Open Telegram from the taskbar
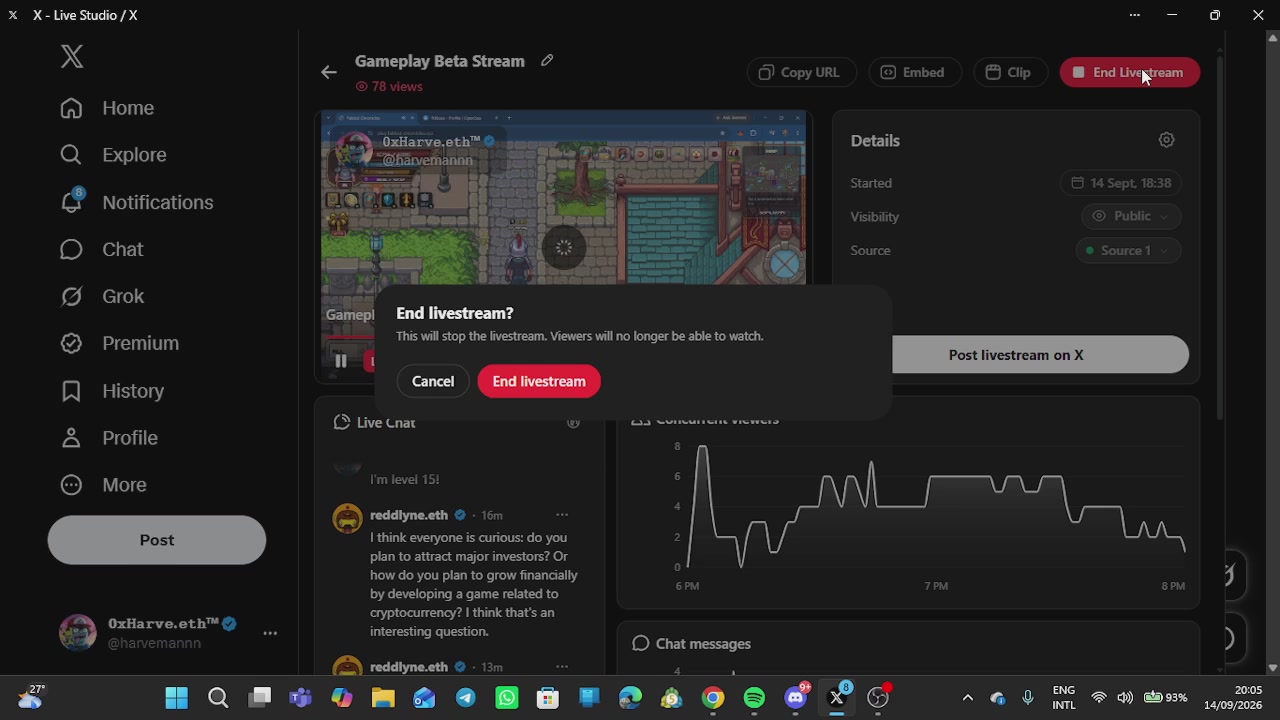1280x720 pixels. pyautogui.click(x=465, y=698)
